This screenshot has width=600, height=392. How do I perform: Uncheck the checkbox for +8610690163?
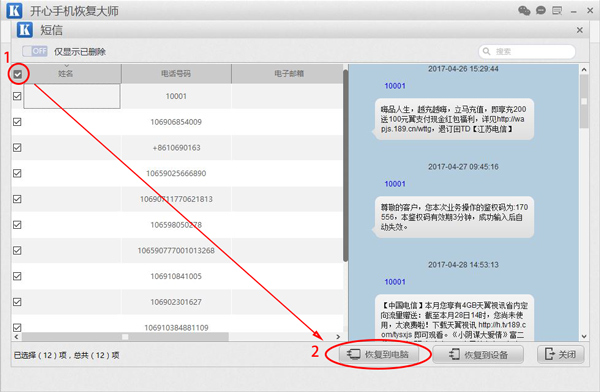tap(17, 147)
